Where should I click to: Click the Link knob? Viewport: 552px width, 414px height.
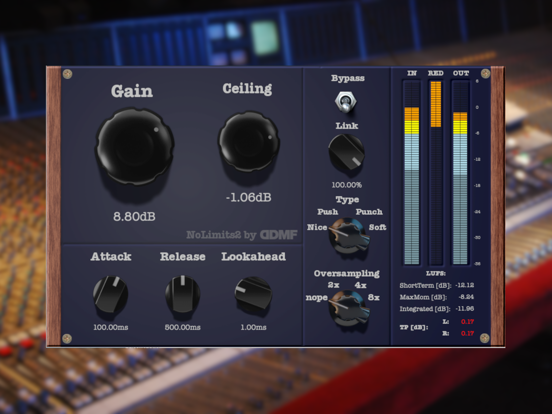pyautogui.click(x=346, y=153)
